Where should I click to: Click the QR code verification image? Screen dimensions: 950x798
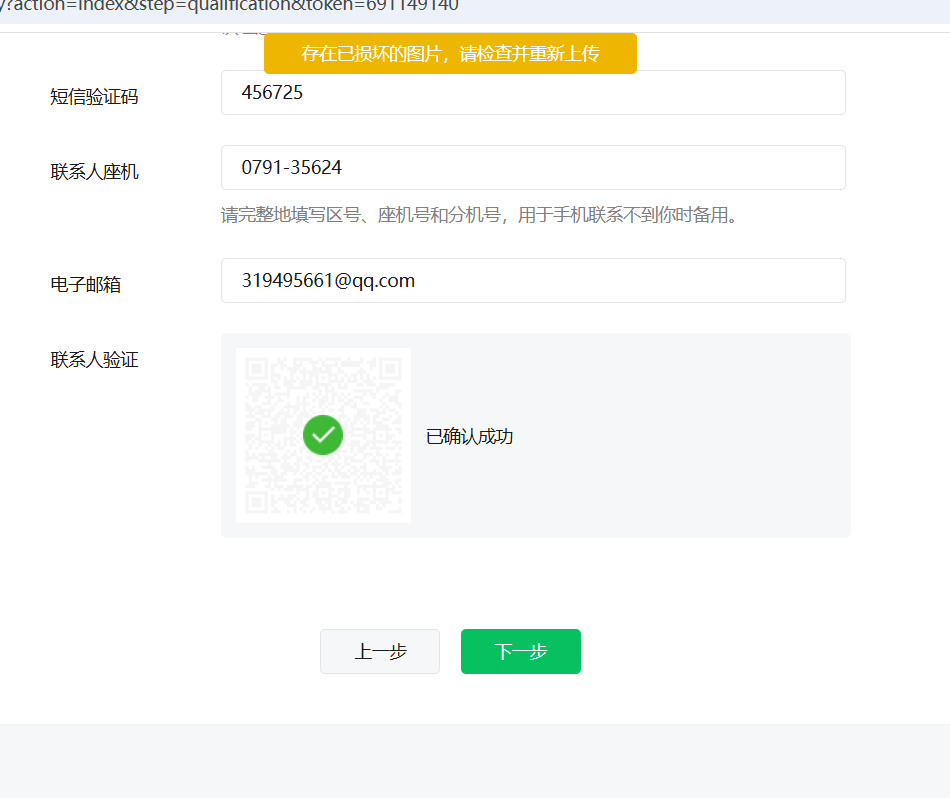tap(323, 435)
